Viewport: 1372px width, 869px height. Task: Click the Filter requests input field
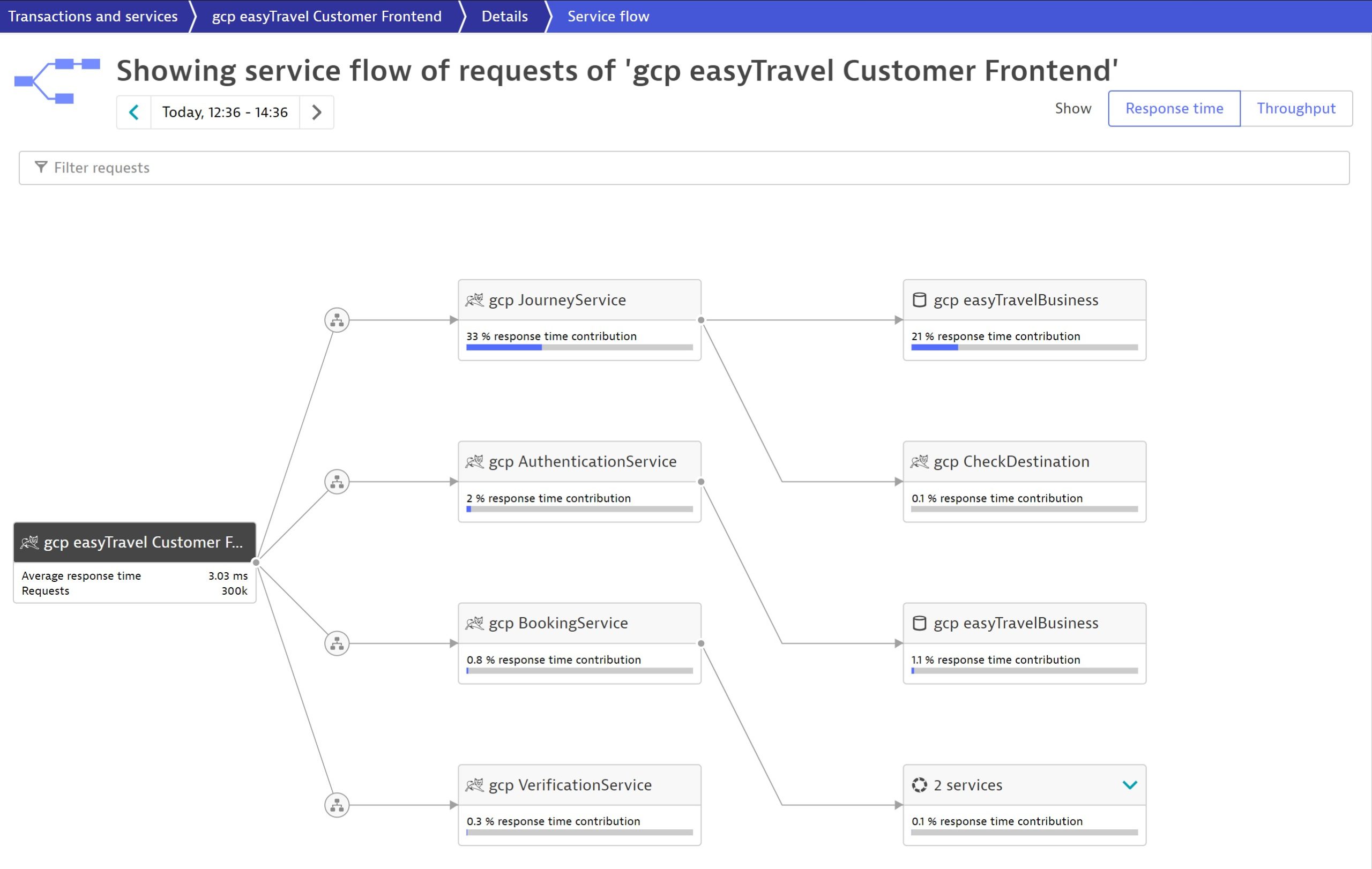click(684, 167)
